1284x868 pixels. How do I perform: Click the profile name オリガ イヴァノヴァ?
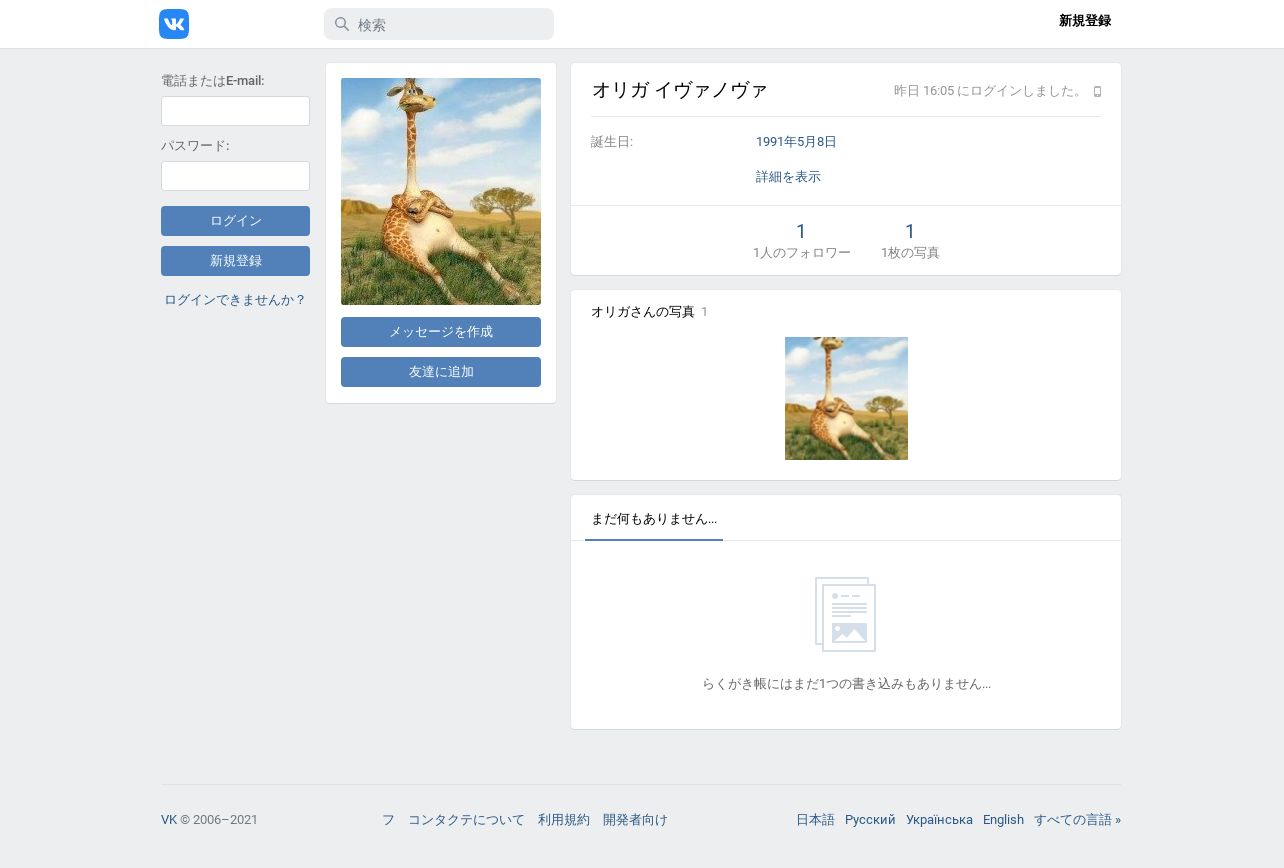click(x=680, y=90)
